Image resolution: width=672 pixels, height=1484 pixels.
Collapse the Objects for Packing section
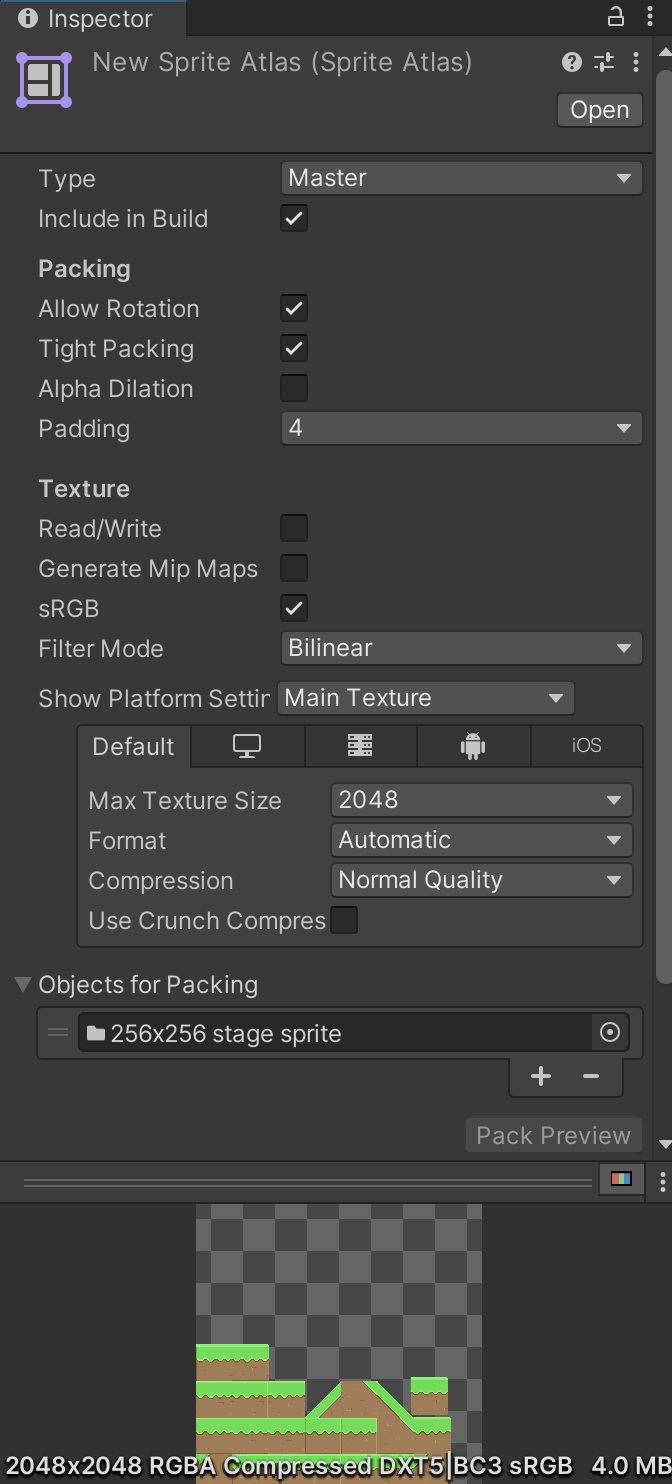pos(21,984)
